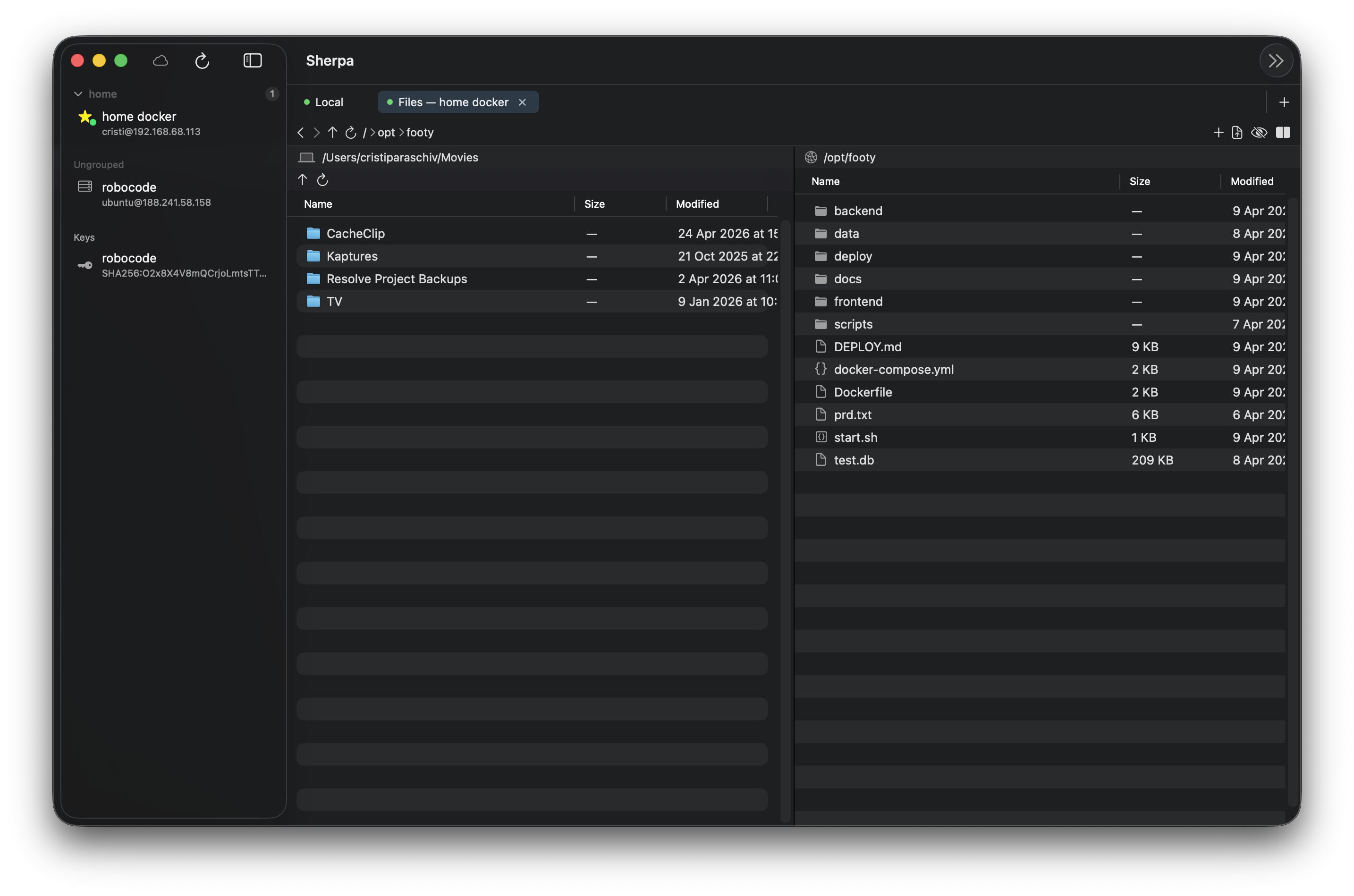1354x896 pixels.
Task: Click the globe icon beside /opt/footy
Action: pos(811,157)
